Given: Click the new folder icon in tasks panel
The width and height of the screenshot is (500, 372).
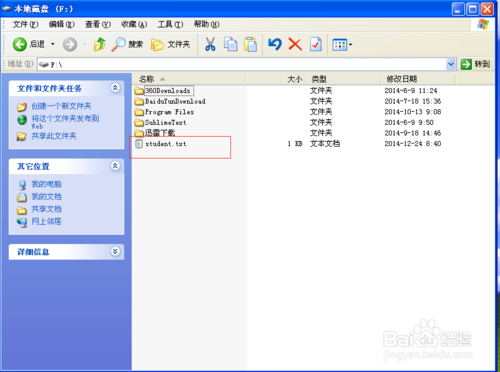Looking at the screenshot, I should coord(22,107).
